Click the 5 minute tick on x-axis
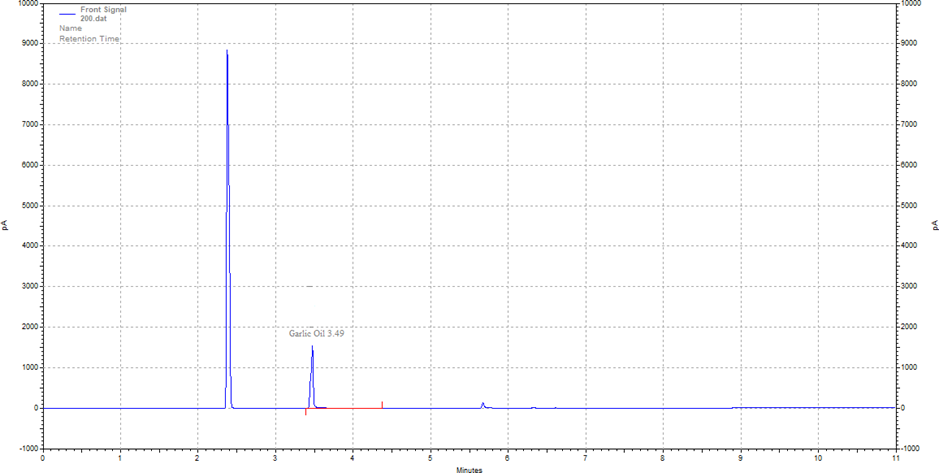Image resolution: width=939 pixels, height=473 pixels. click(430, 458)
